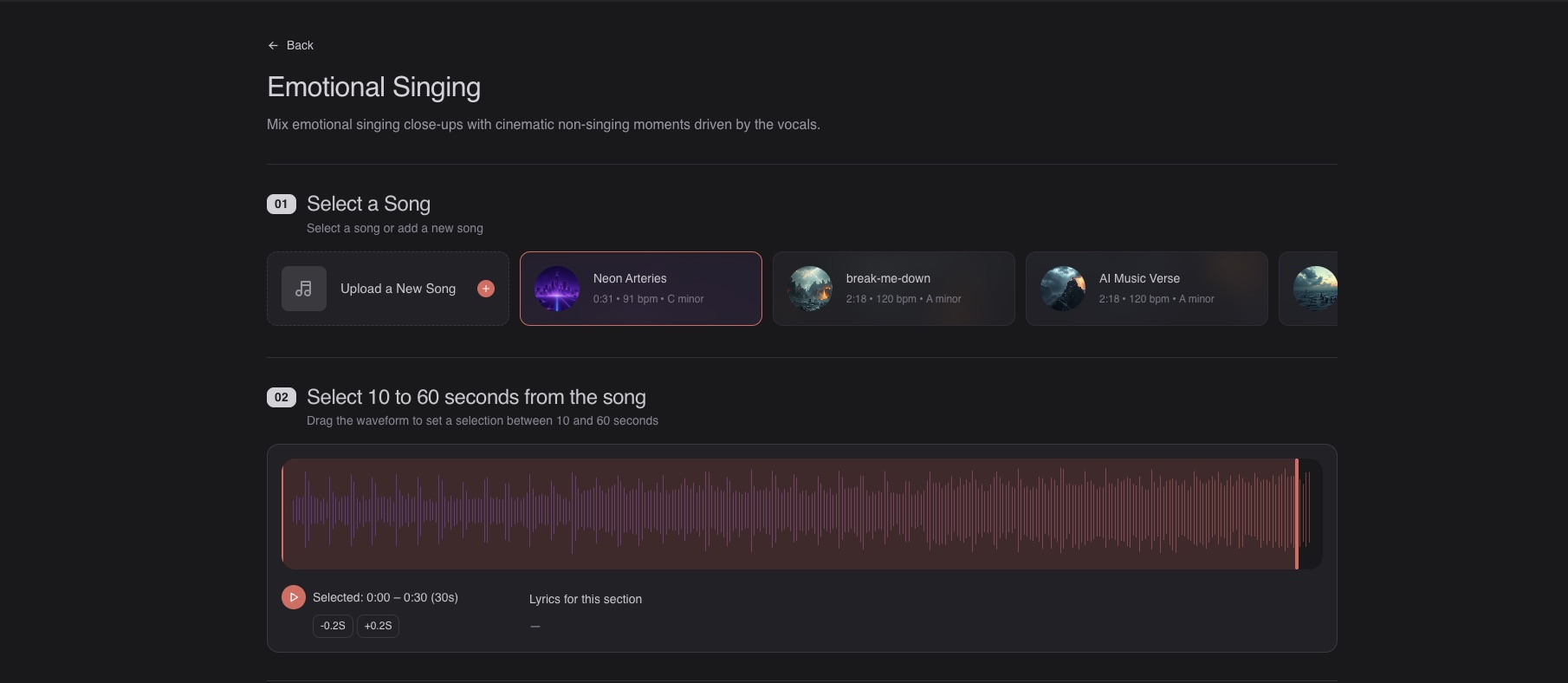Click the '01' step badge

(x=282, y=204)
